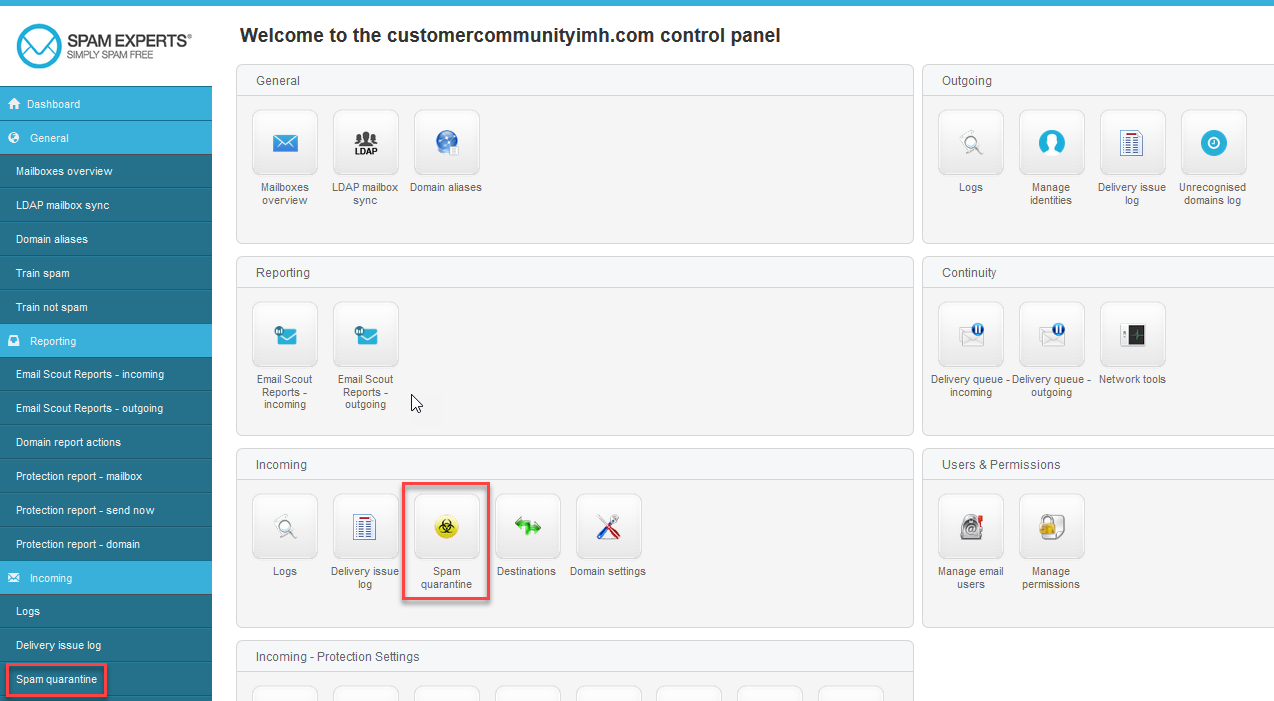Collapse the Incoming sidebar section
The image size is (1274, 701).
point(106,578)
